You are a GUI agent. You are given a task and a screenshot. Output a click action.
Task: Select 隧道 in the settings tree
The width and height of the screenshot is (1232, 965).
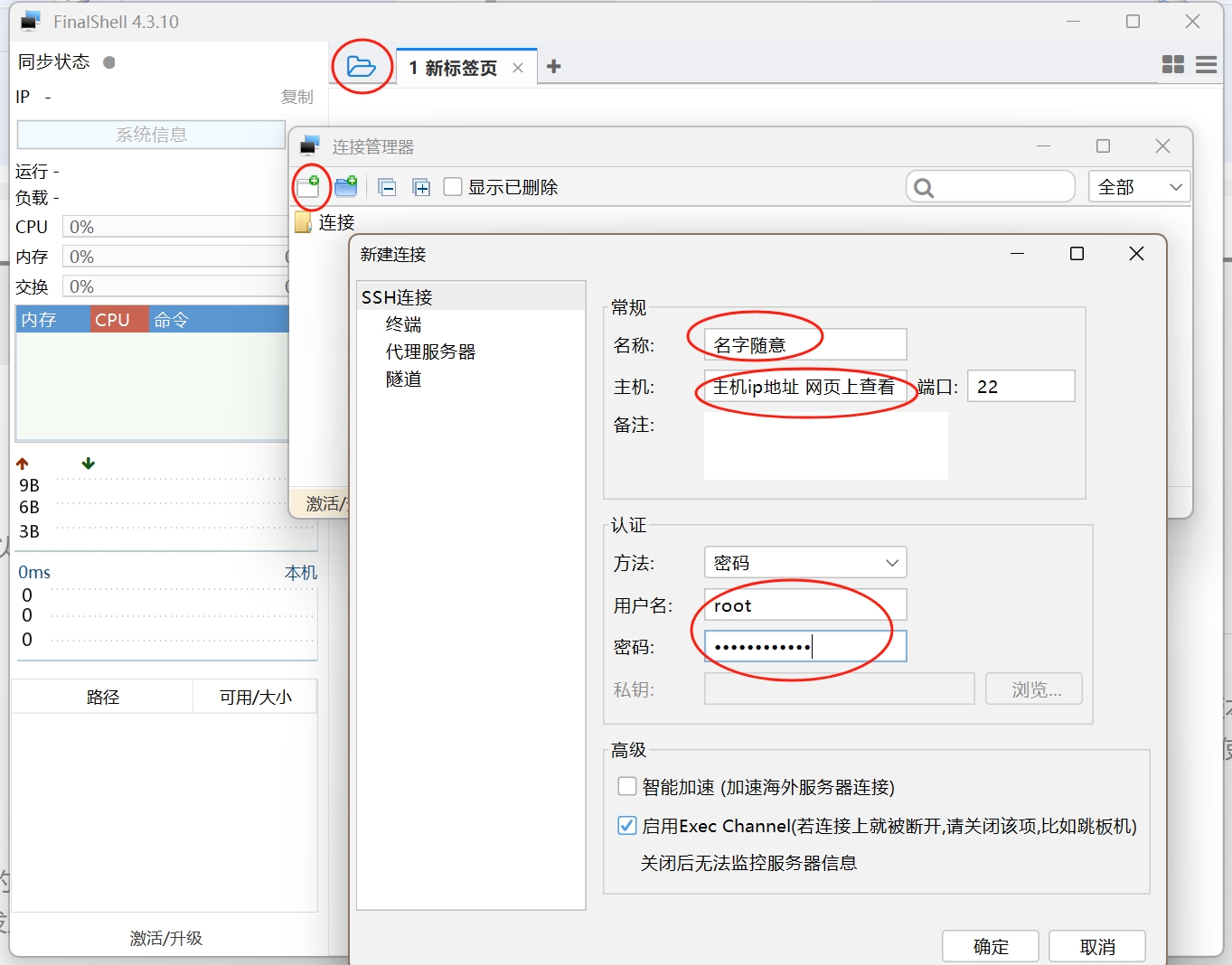point(403,379)
